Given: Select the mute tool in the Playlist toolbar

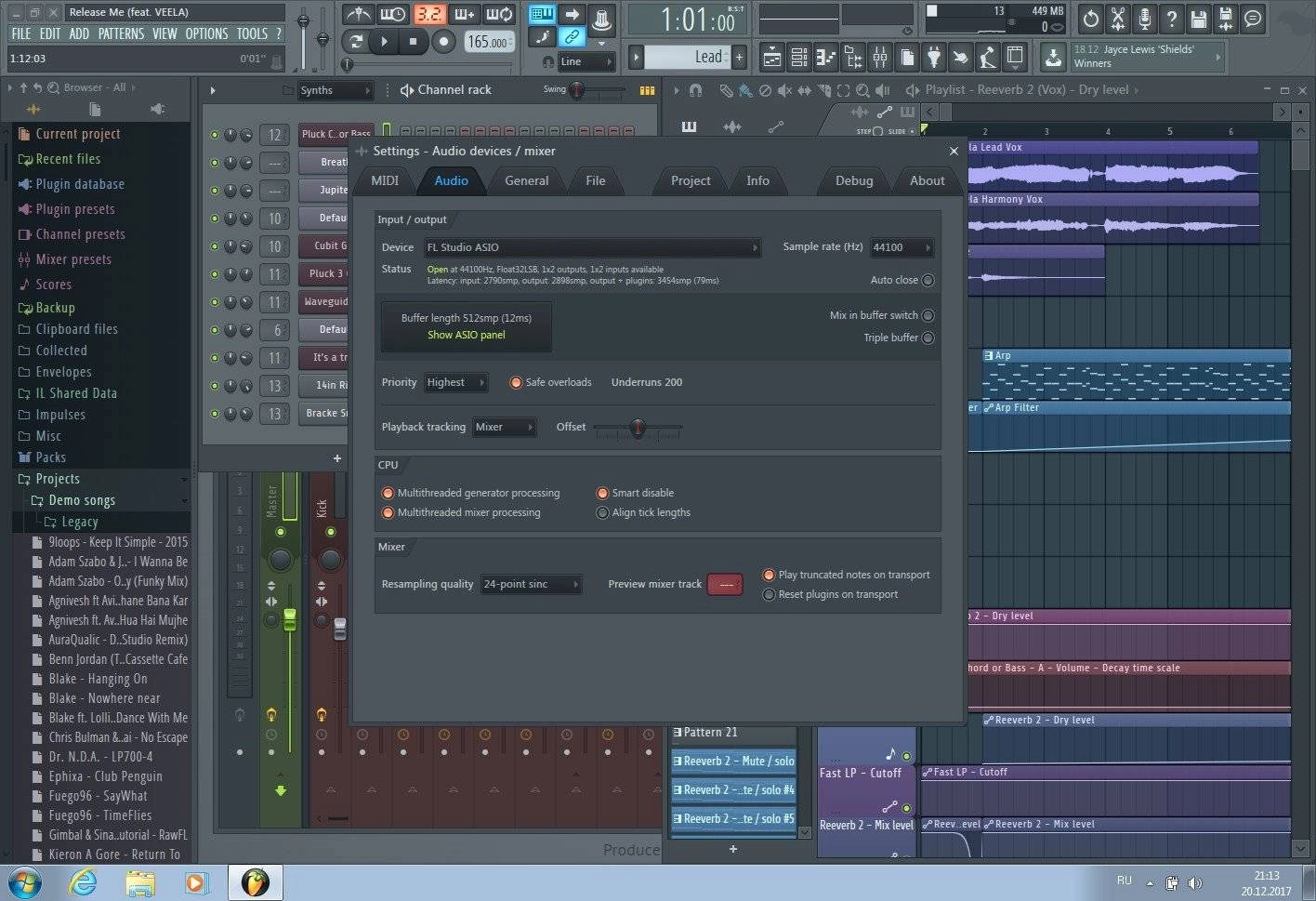Looking at the screenshot, I should [784, 90].
